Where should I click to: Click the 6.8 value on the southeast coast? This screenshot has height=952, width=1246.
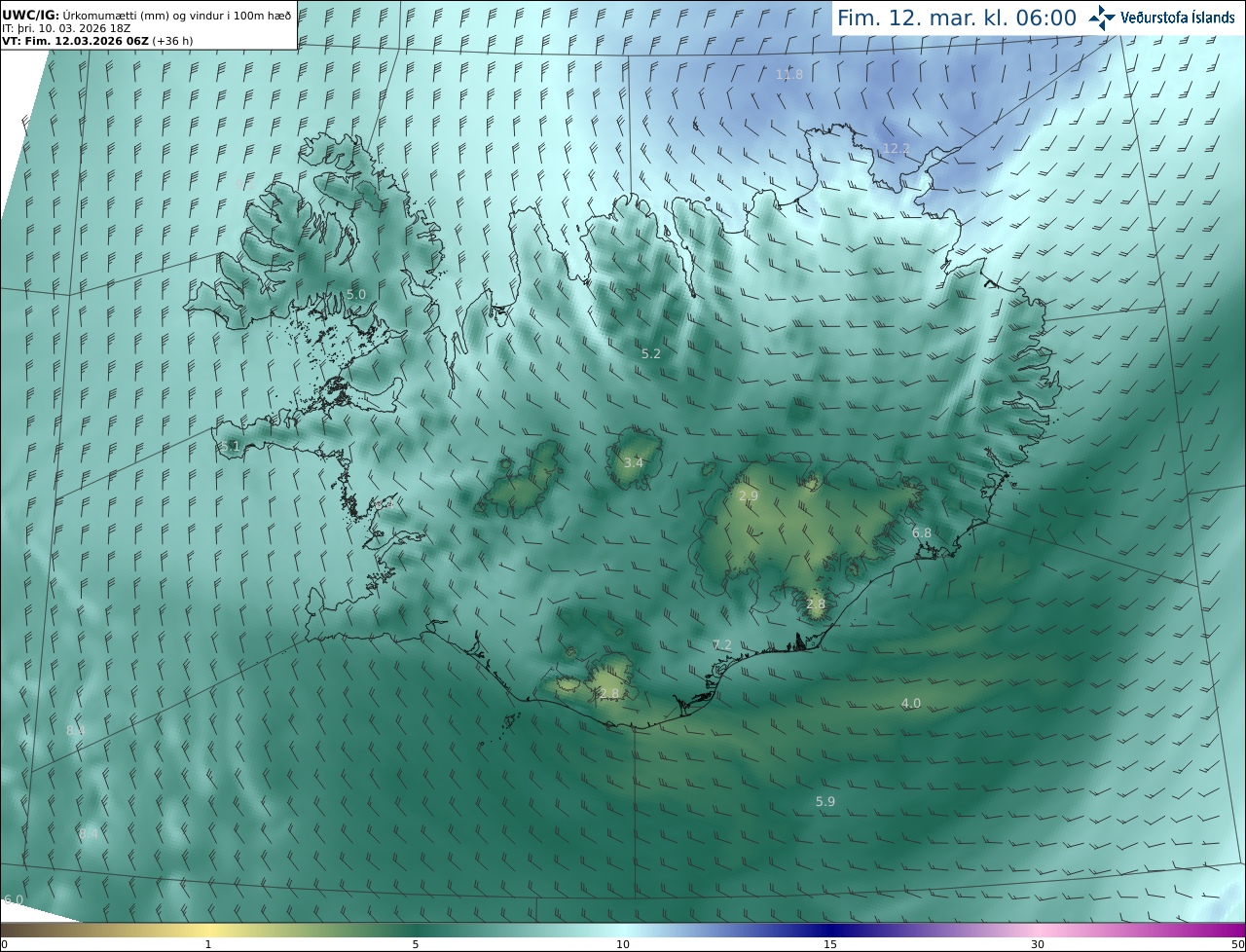pos(922,533)
